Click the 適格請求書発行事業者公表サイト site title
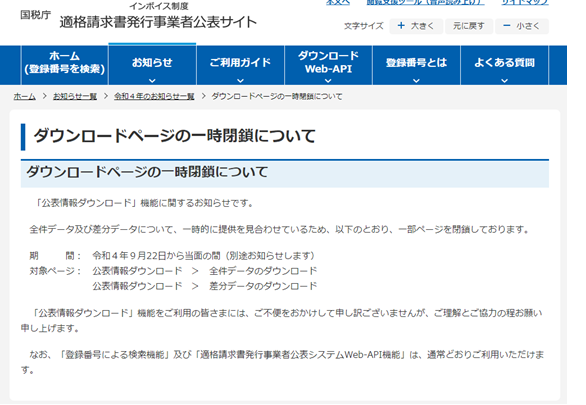586x405 pixels. click(158, 22)
